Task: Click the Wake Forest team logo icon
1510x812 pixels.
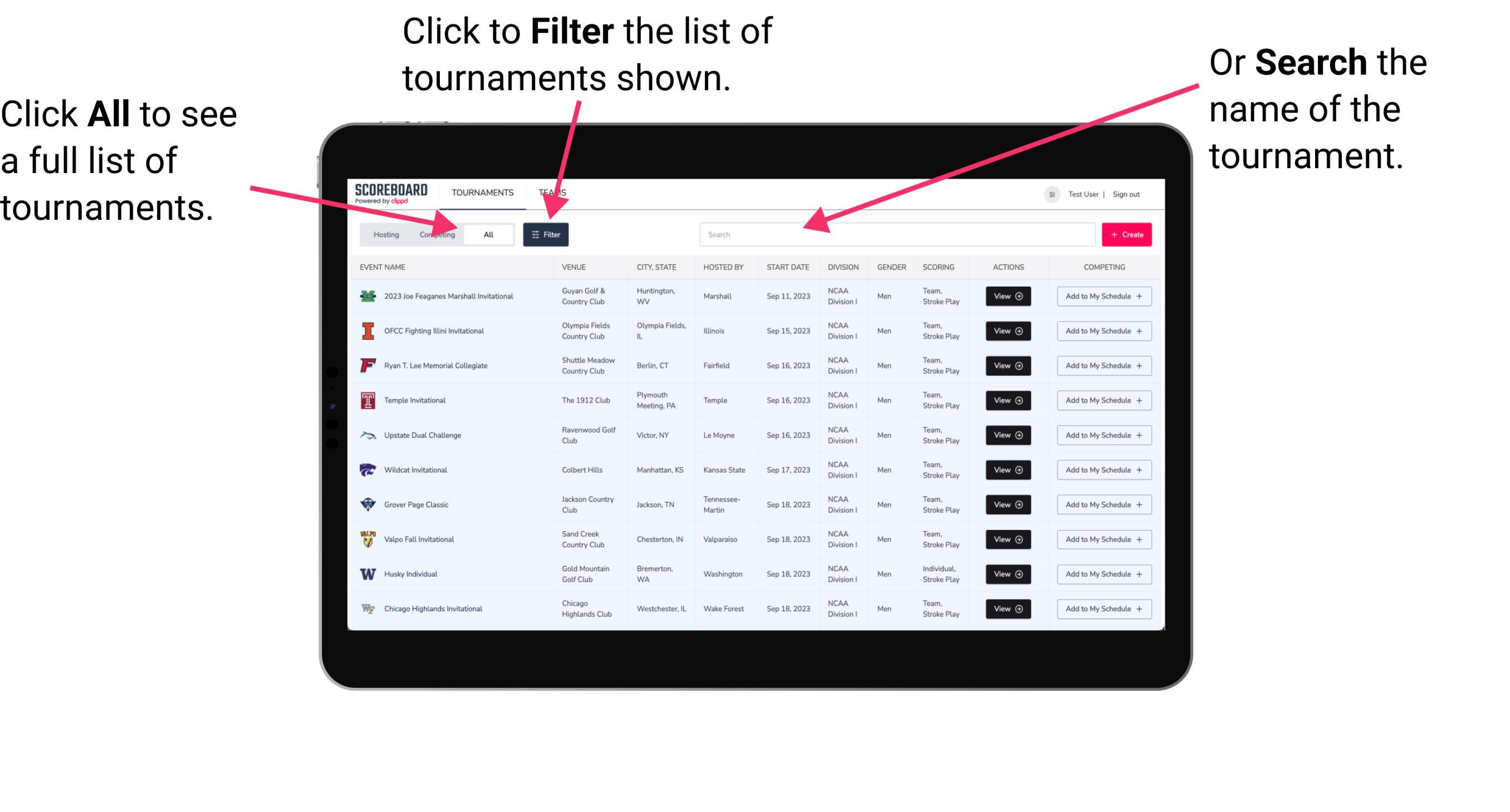Action: point(367,608)
